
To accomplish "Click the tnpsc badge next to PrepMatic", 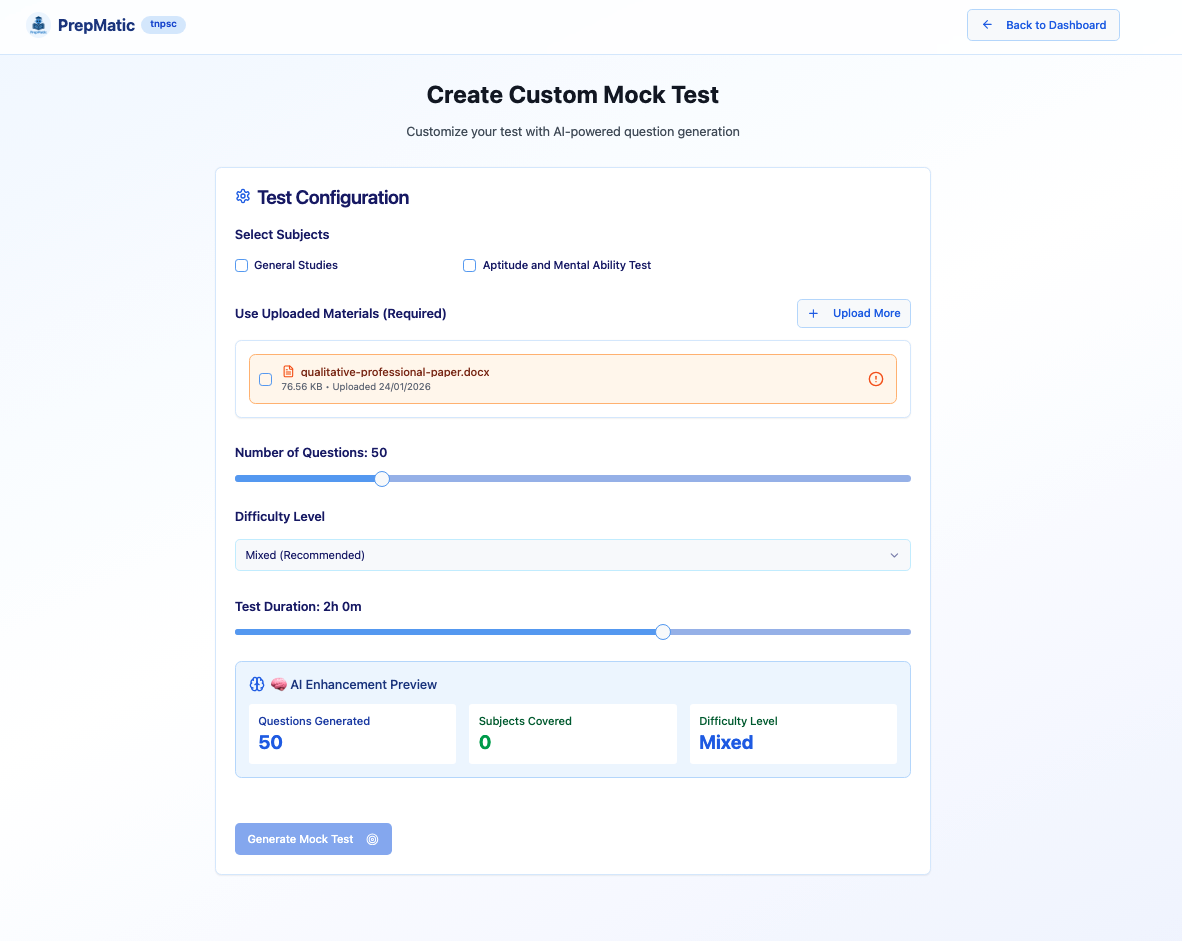I will click(163, 24).
